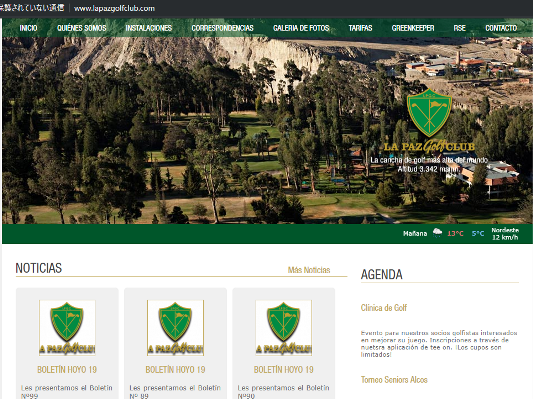533x399 pixels.
Task: Open the Más Noticias link
Action: coord(309,270)
